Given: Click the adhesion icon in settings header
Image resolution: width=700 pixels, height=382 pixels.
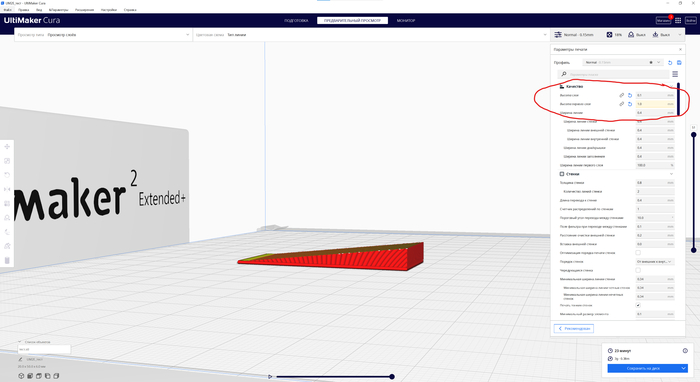Looking at the screenshot, I should 655,34.
